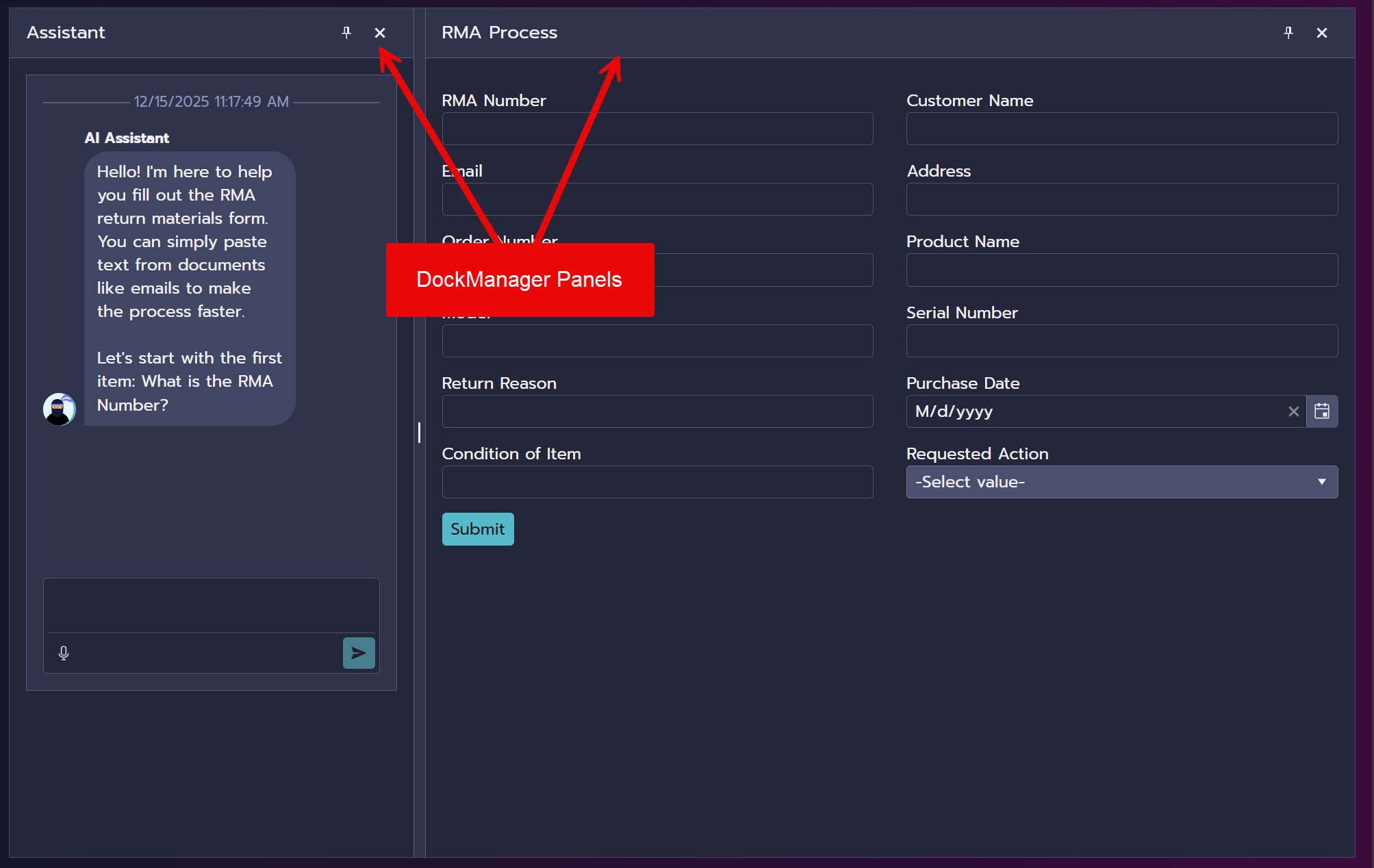Submit the RMA form
This screenshot has width=1374, height=868.
[x=477, y=528]
